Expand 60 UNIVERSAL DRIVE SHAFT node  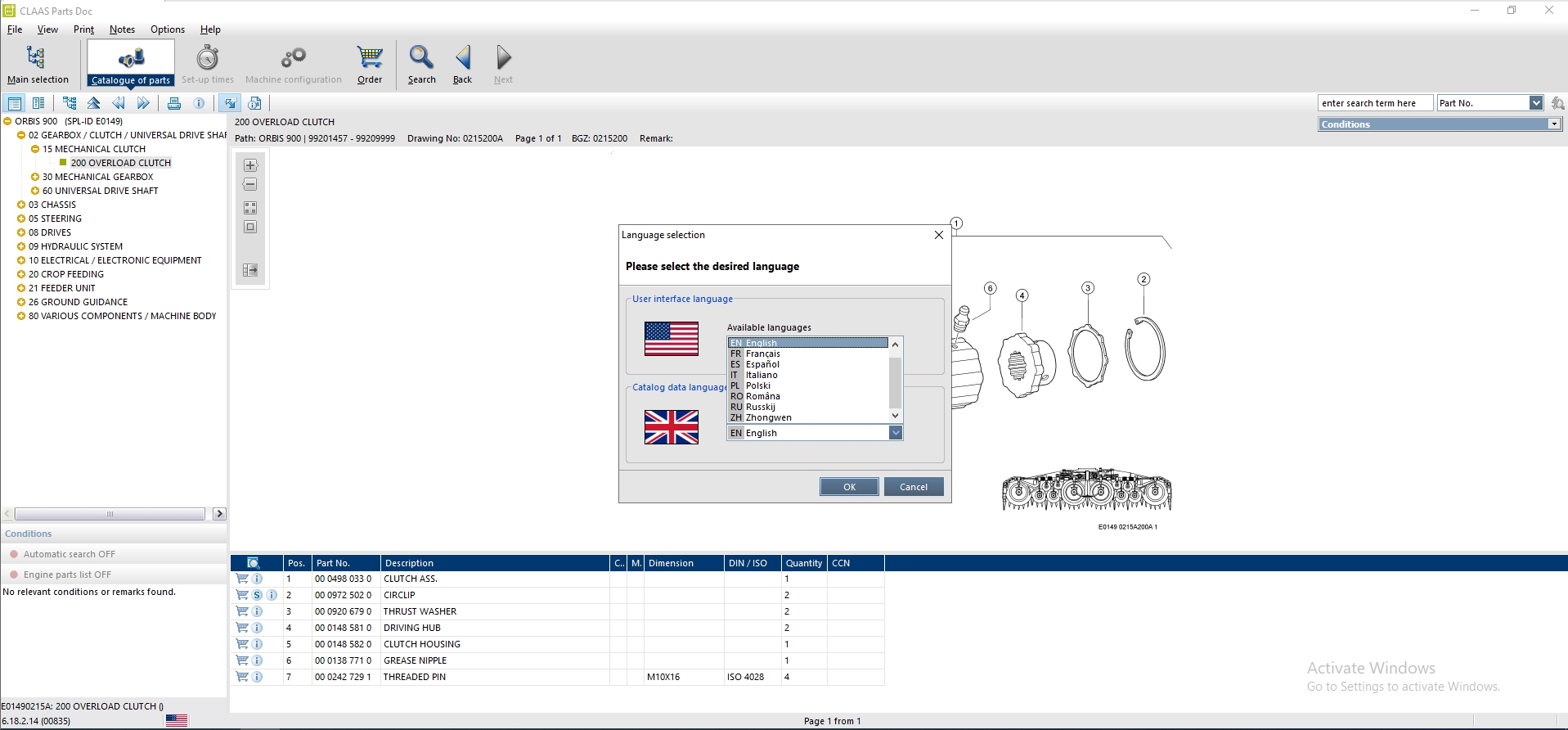tap(35, 191)
